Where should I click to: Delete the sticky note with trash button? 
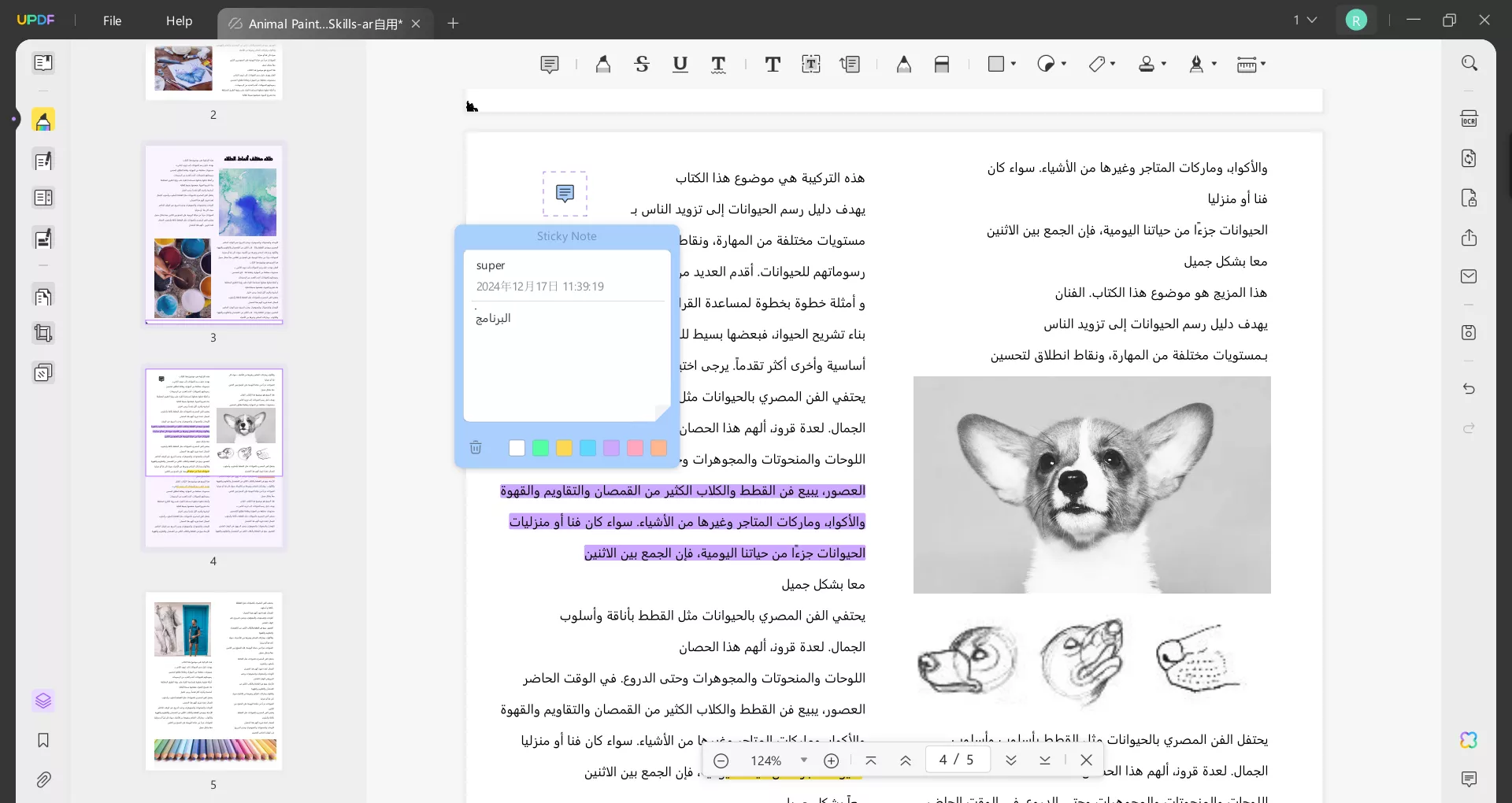(476, 447)
